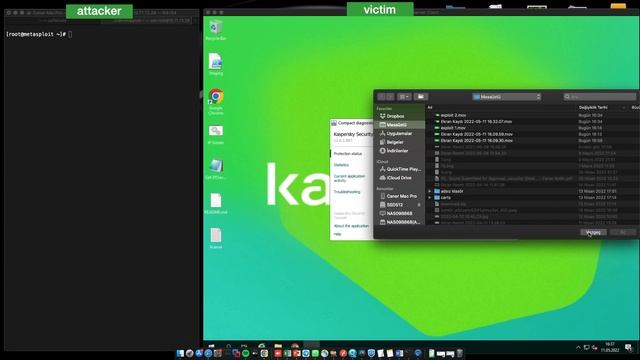
Task: Click the Windows taskbar clock and date
Action: (610, 347)
